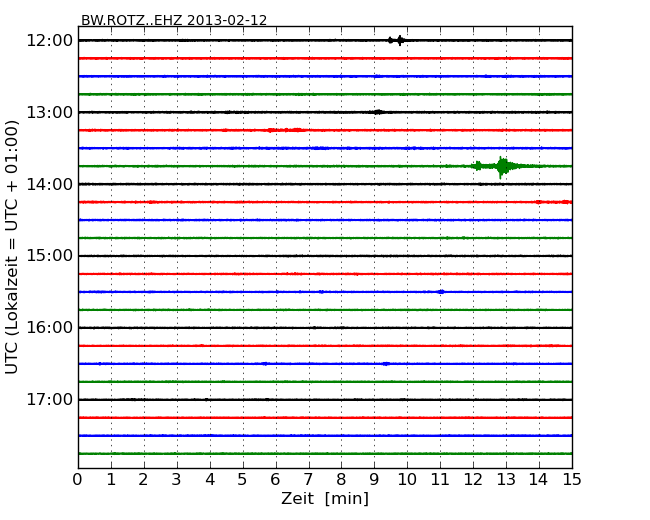Click the 'UTC (Lokalzeit = UTC + 01:00)' axis label
650x520 pixels.
pyautogui.click(x=12, y=247)
